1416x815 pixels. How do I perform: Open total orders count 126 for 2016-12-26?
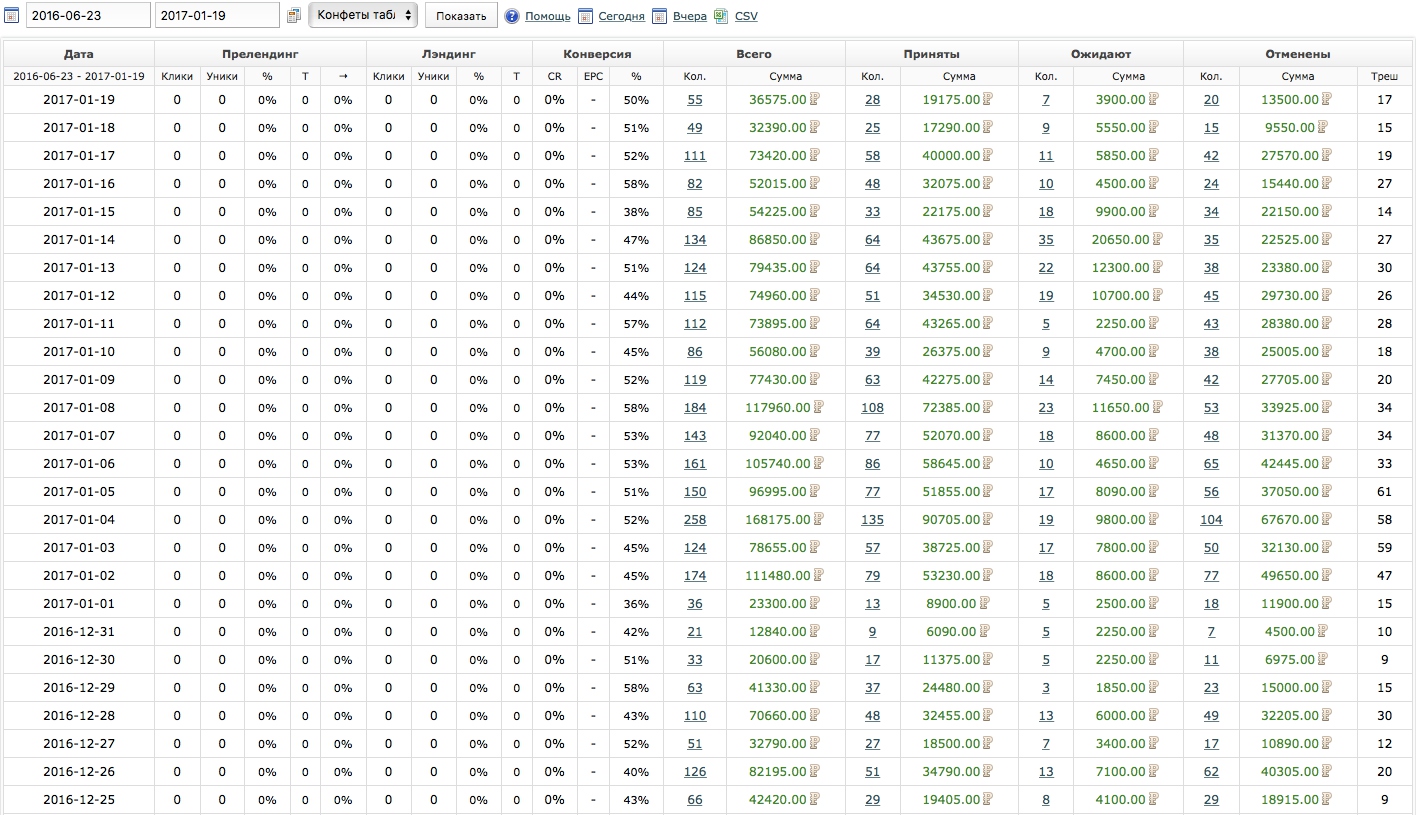point(695,772)
